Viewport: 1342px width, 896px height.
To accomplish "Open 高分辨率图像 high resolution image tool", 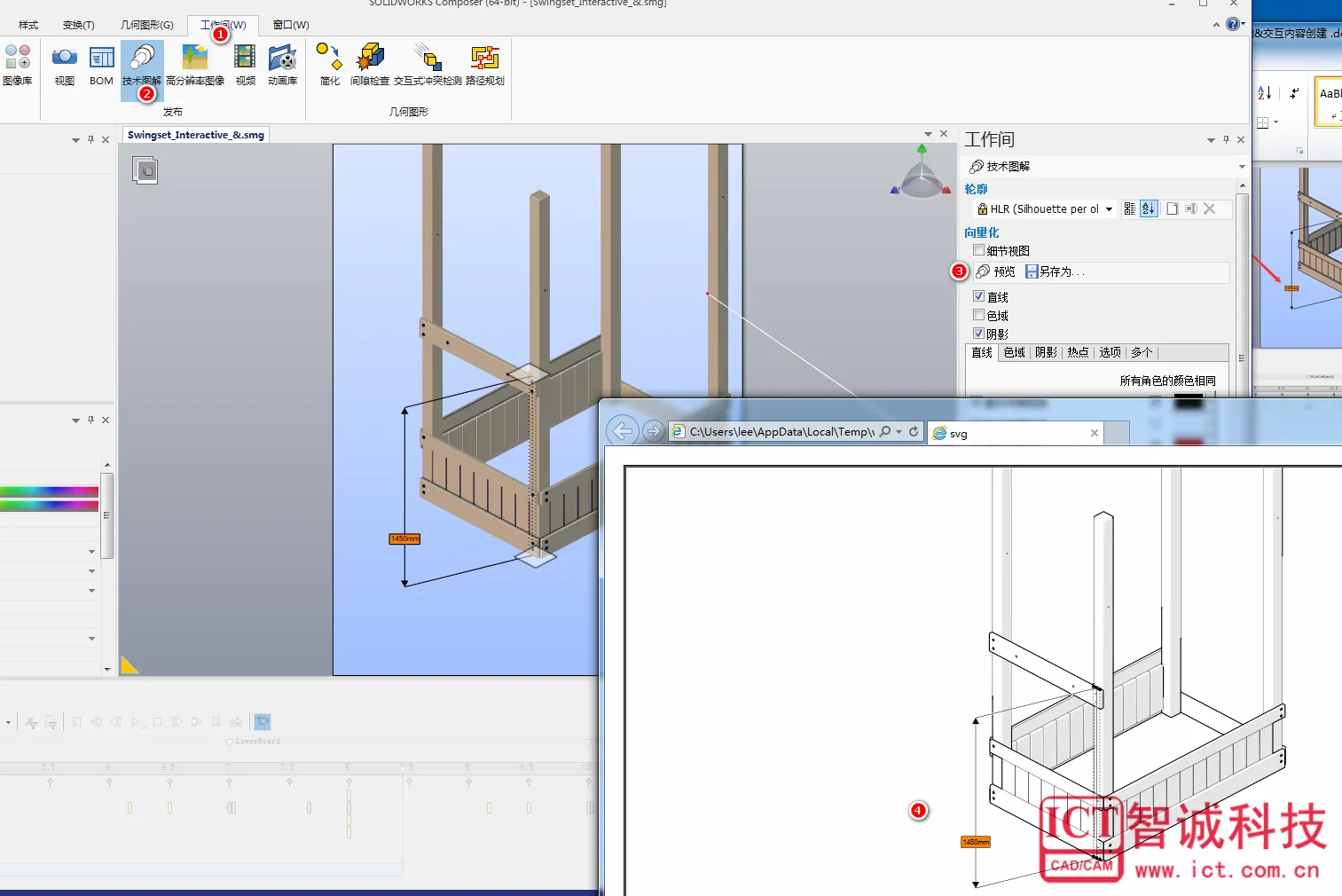I will tap(195, 65).
